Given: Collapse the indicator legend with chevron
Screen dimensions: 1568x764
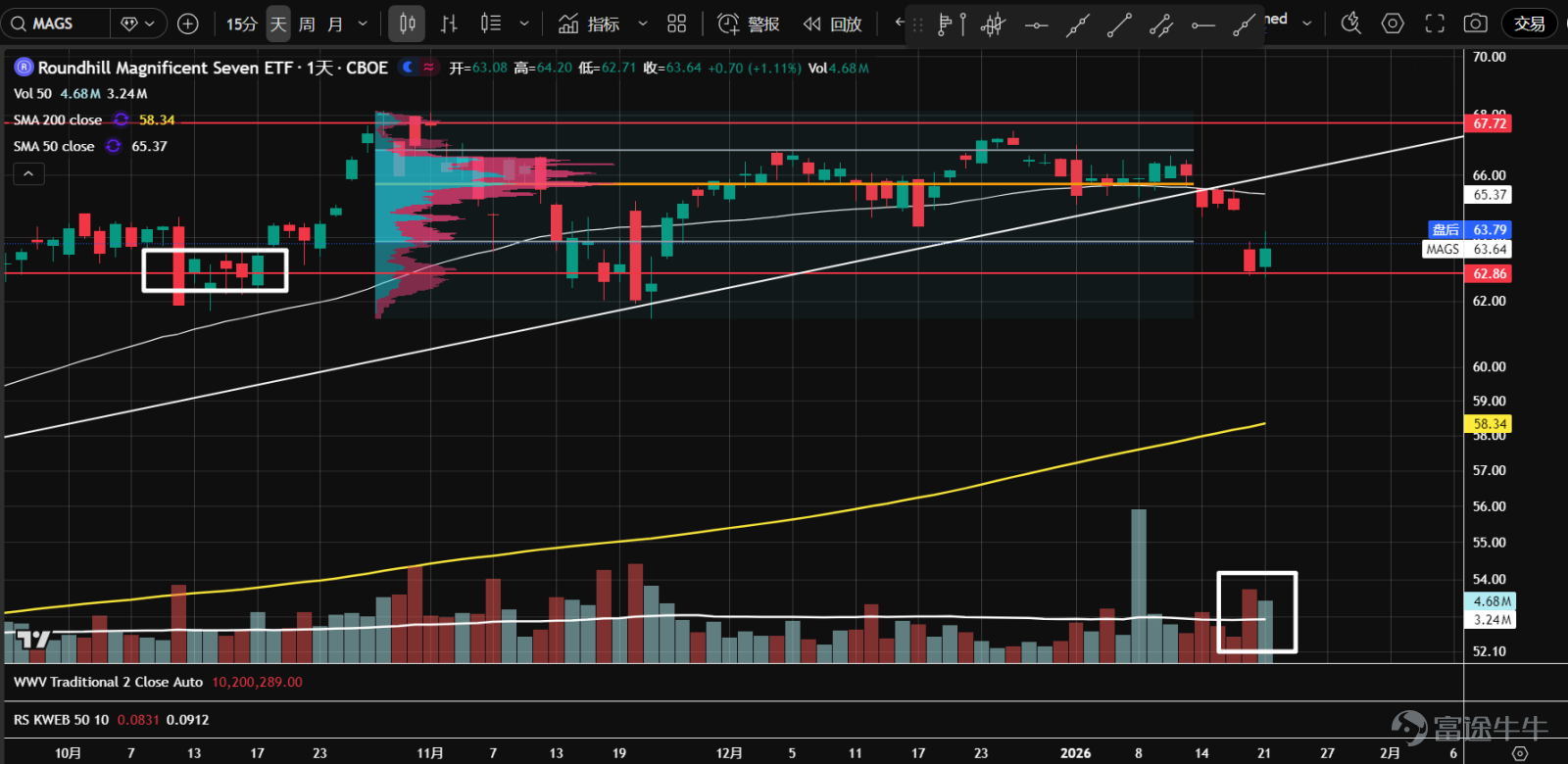Looking at the screenshot, I should coord(28,173).
